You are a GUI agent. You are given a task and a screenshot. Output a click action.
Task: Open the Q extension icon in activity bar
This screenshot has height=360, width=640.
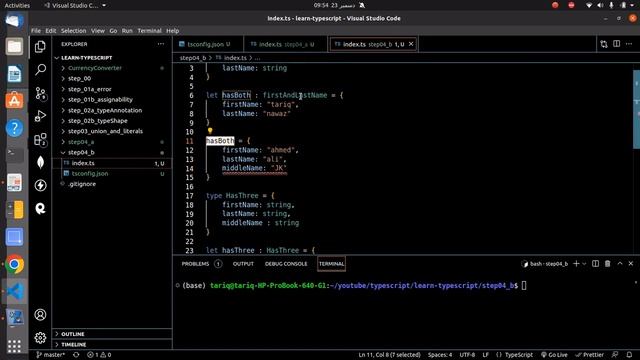click(x=40, y=209)
